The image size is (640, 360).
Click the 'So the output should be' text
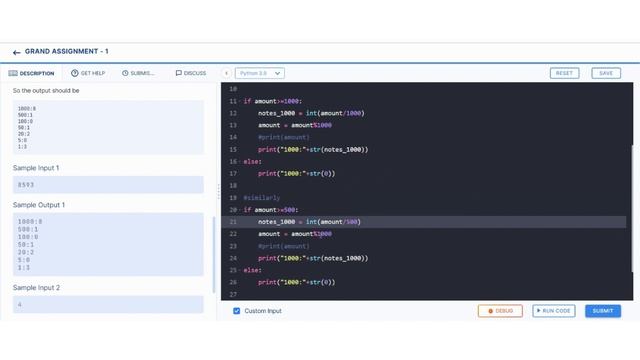tap(46, 91)
